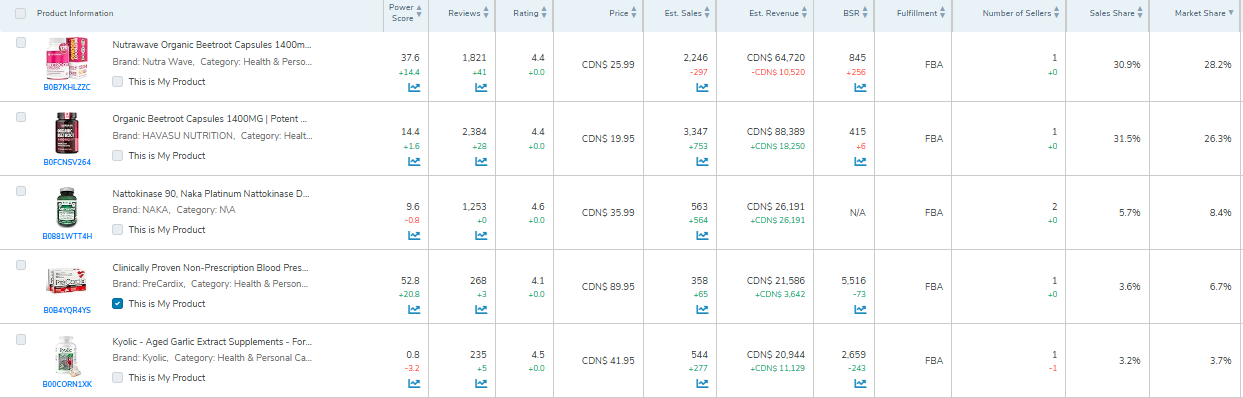This screenshot has width=1243, height=398.
Task: Click Kyolic garlic extract bottle thumbnail
Action: tap(67, 357)
